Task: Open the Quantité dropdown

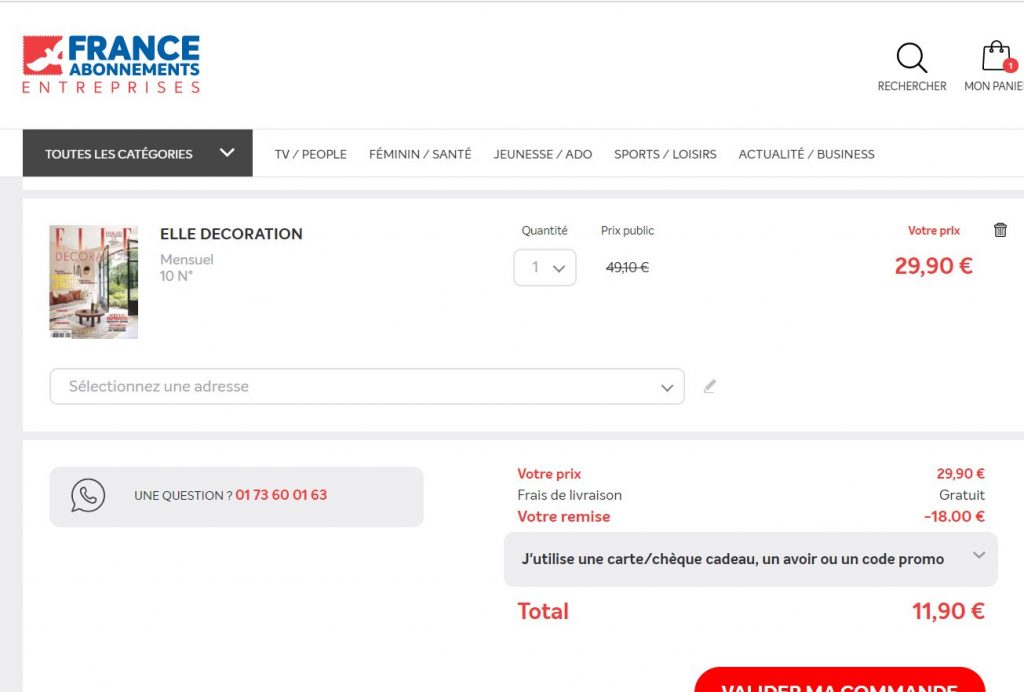Action: (x=545, y=268)
